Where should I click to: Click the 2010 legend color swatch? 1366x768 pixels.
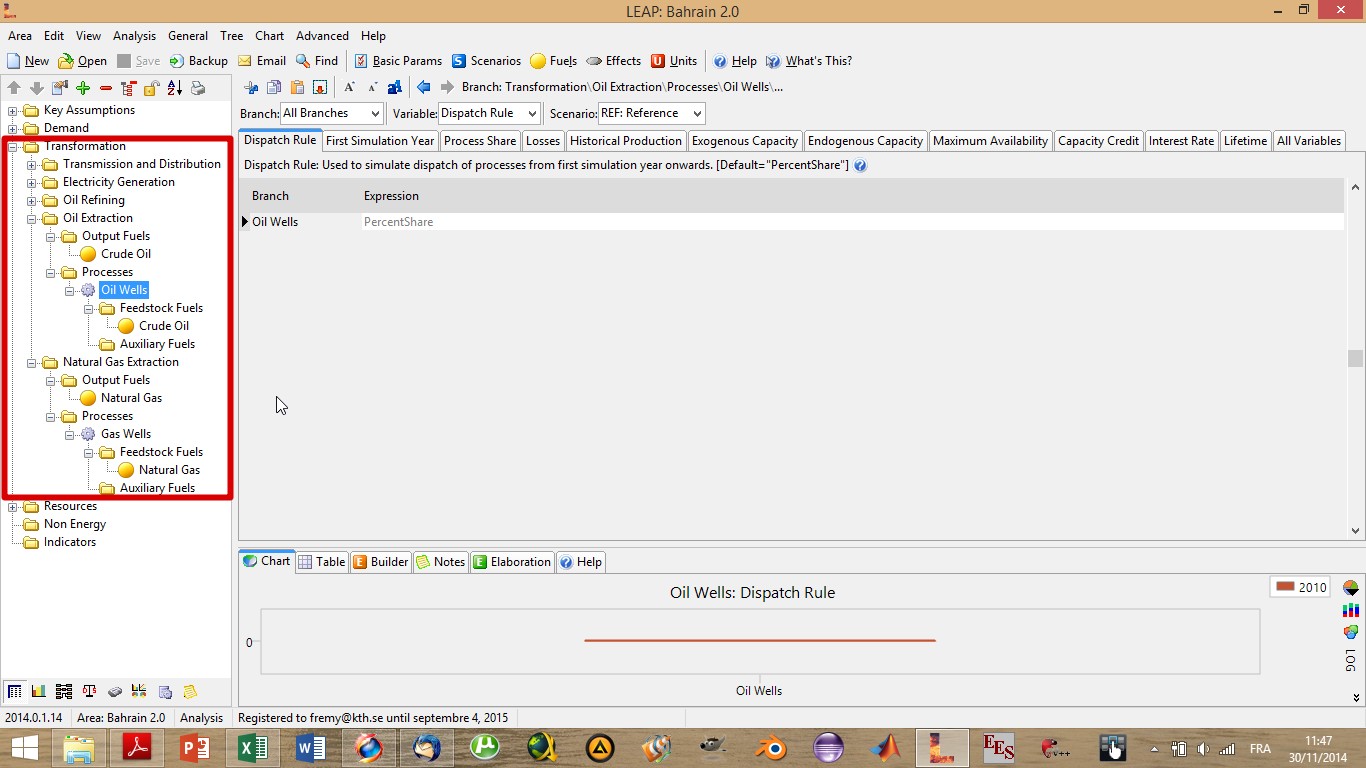tap(1286, 587)
